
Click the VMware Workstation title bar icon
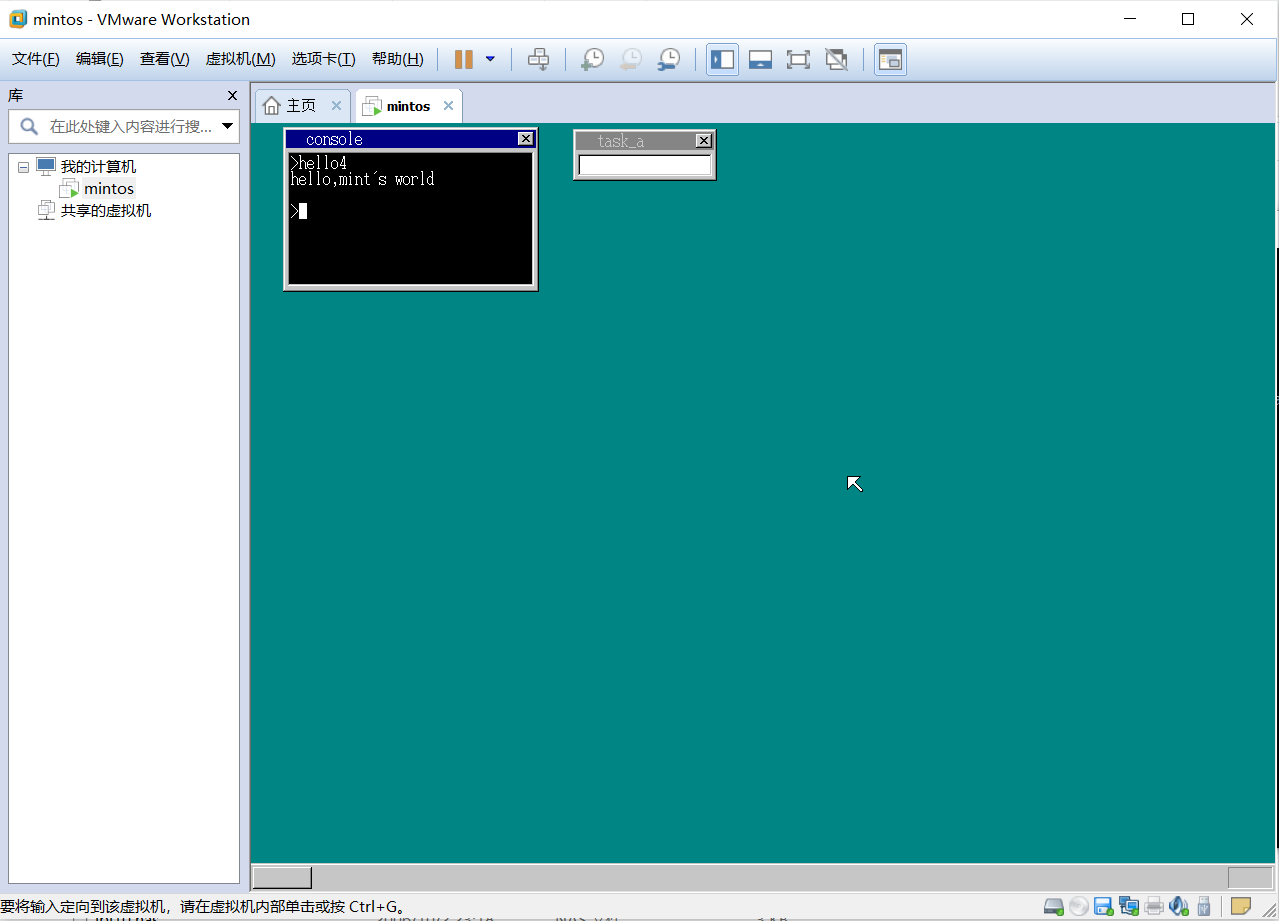18,19
